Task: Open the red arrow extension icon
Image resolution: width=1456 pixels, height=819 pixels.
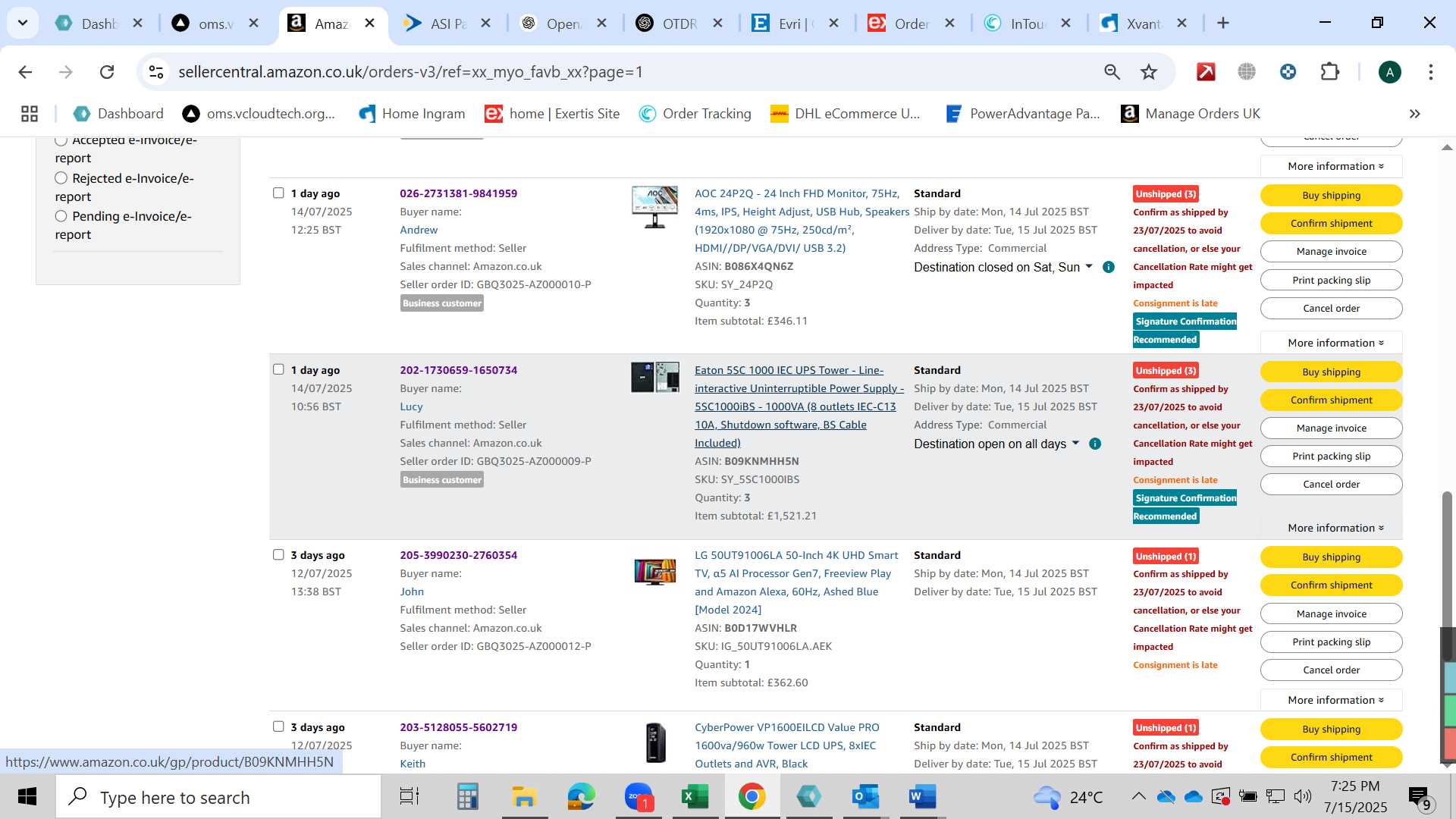Action: (1206, 72)
